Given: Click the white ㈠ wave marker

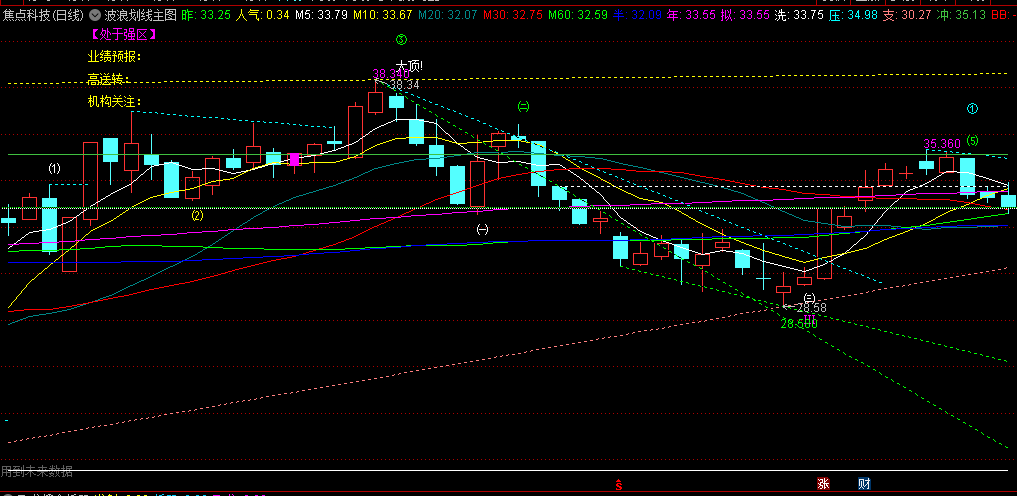Looking at the screenshot, I should pos(482,229).
